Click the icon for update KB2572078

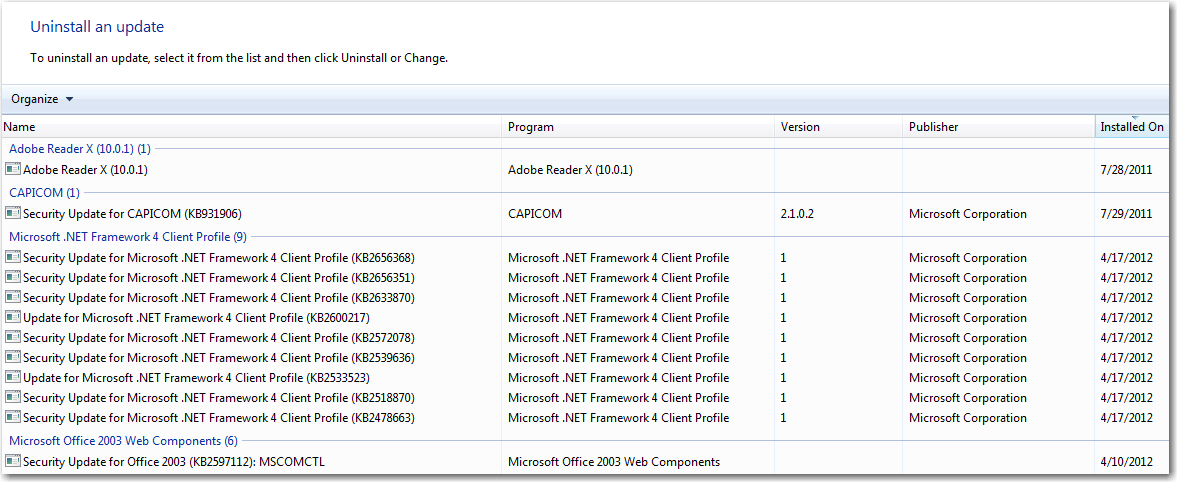(13, 337)
